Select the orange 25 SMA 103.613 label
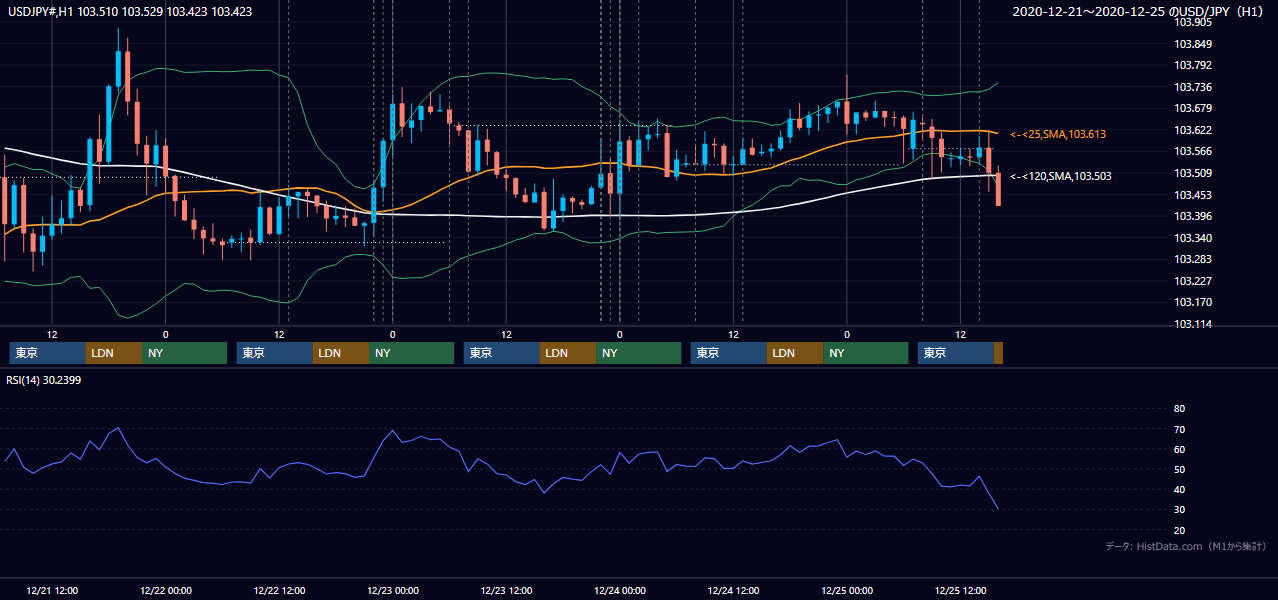The image size is (1278, 600). coord(1058,133)
